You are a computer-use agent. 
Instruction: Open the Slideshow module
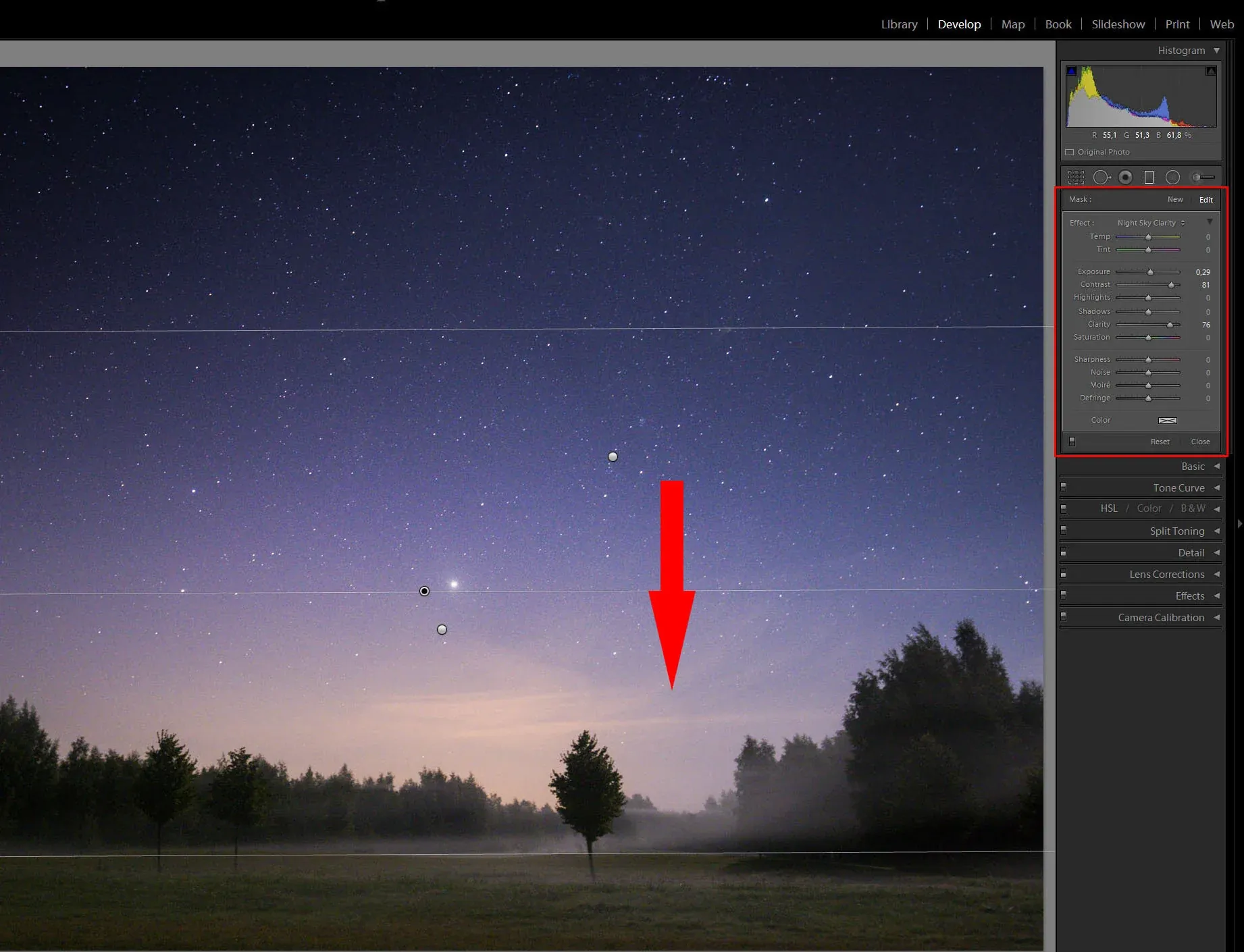(1118, 24)
